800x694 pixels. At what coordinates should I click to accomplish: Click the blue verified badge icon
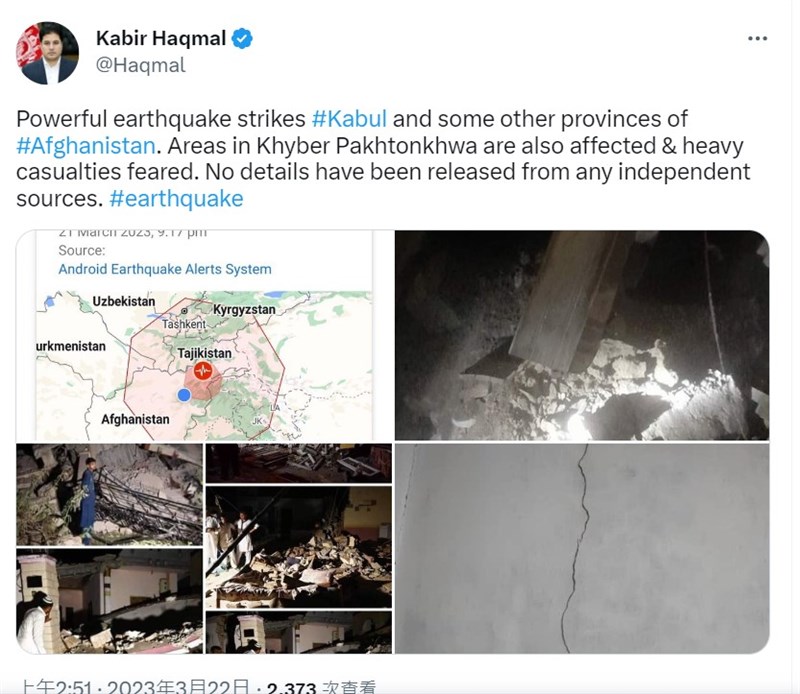point(242,39)
